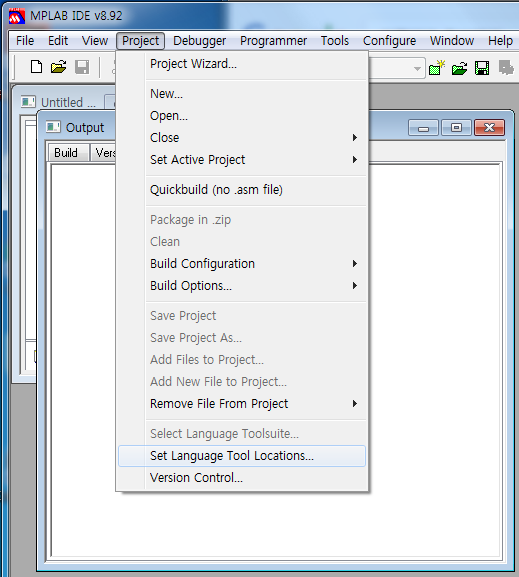This screenshot has width=519, height=577.
Task: Close the Output window
Action: (490, 128)
